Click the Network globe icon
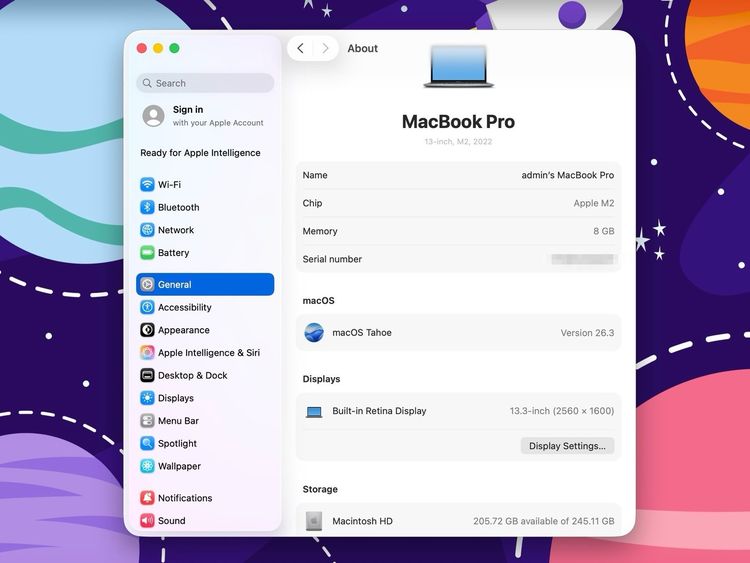The image size is (750, 563). 147,230
